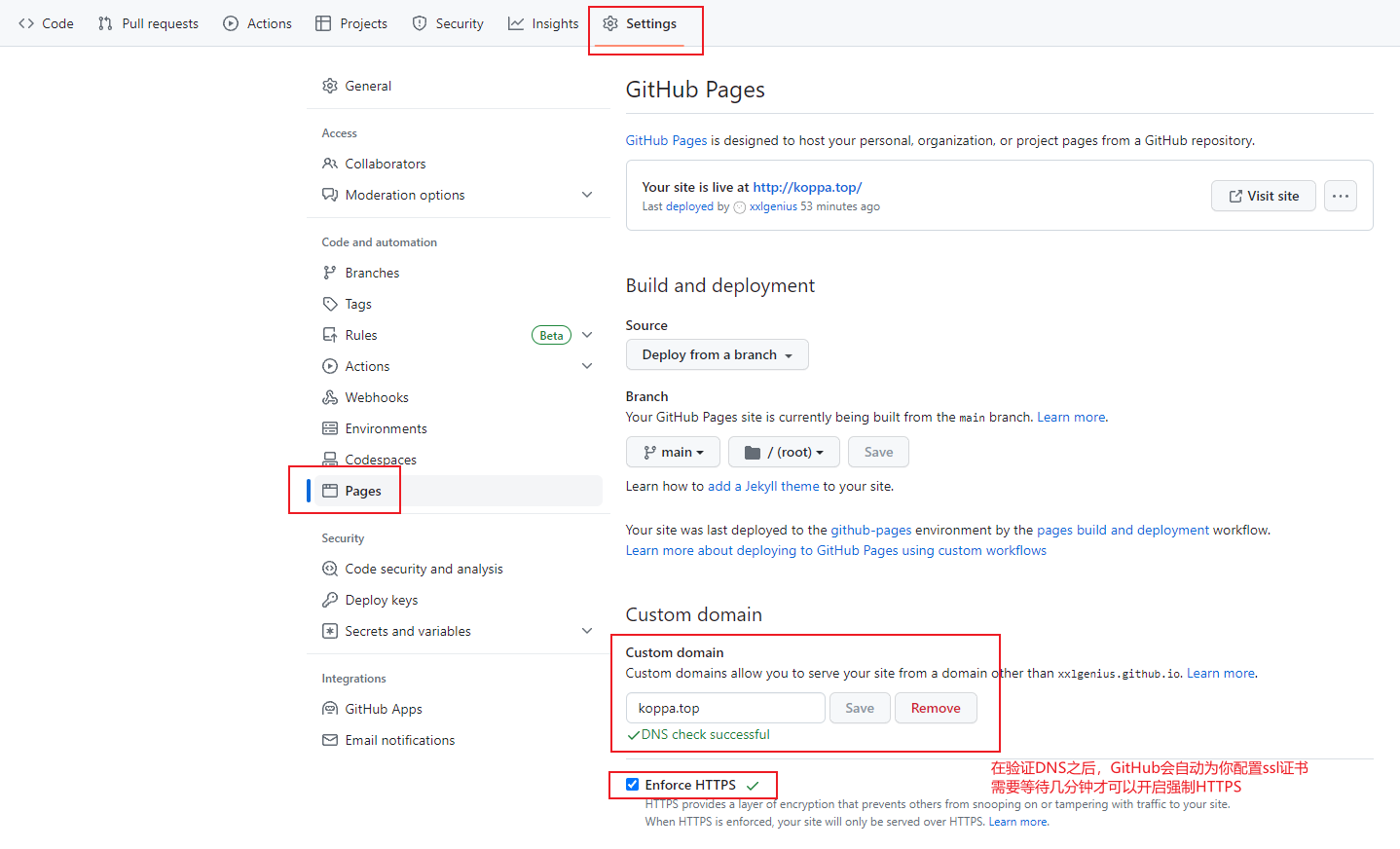Open the add a Jekyll theme link

[763, 486]
